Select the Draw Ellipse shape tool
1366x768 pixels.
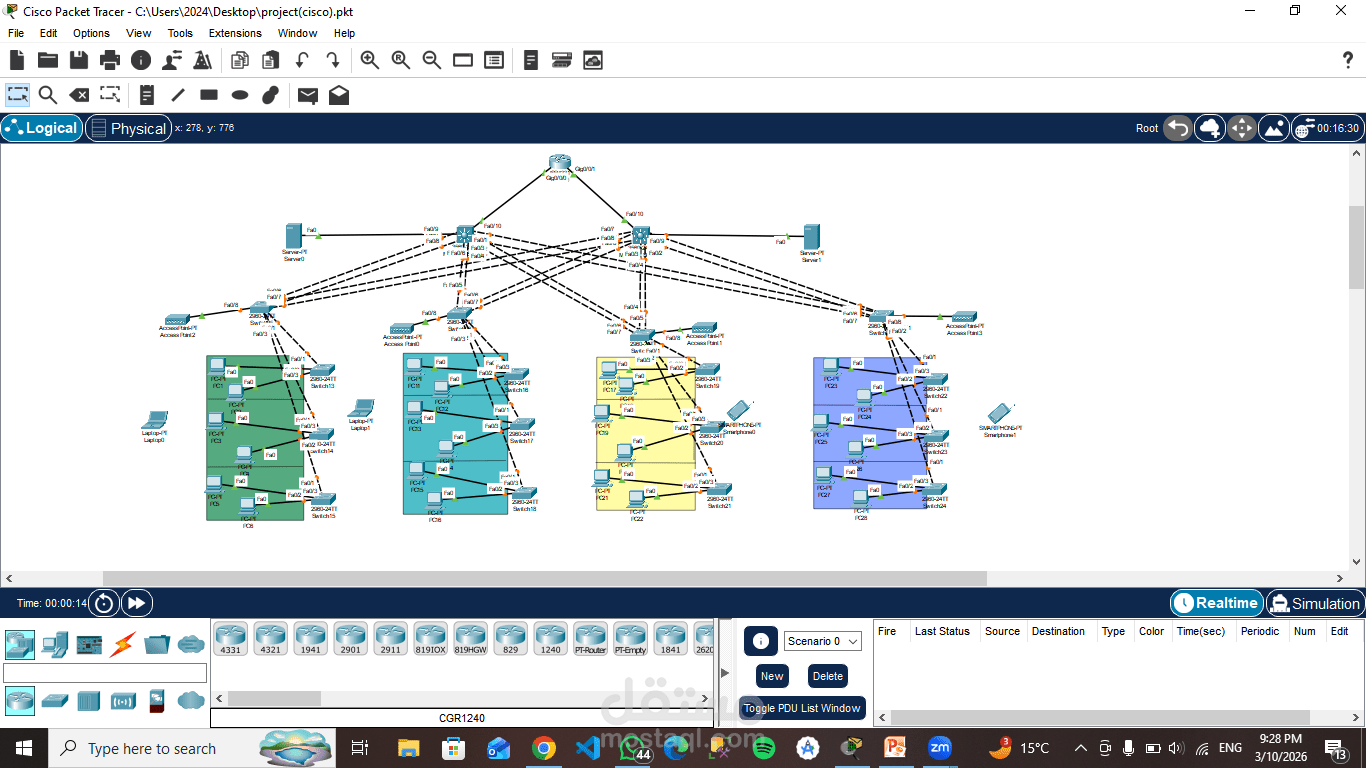point(240,95)
